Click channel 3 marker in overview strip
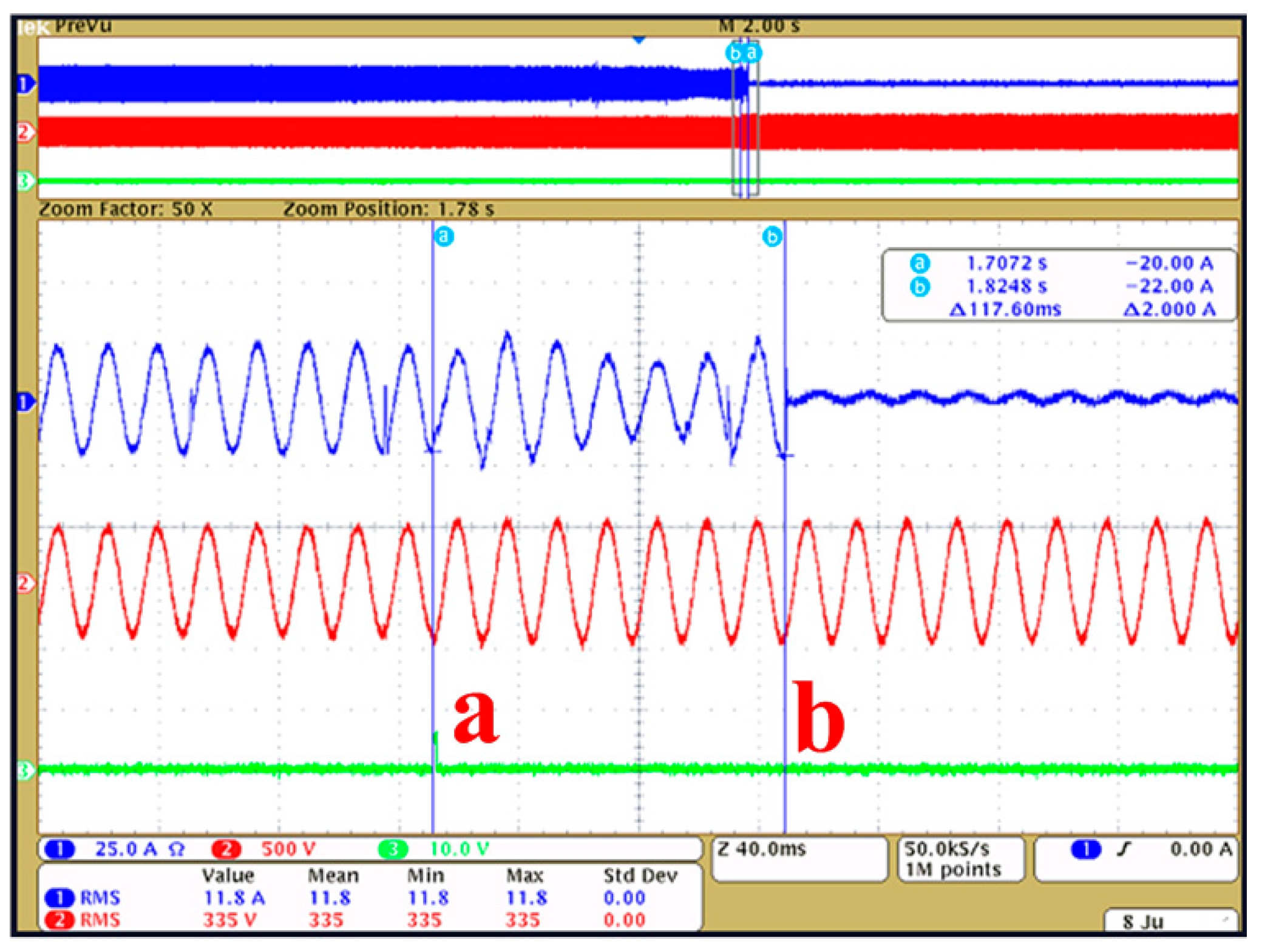The height and width of the screenshot is (952, 1262). [x=25, y=180]
